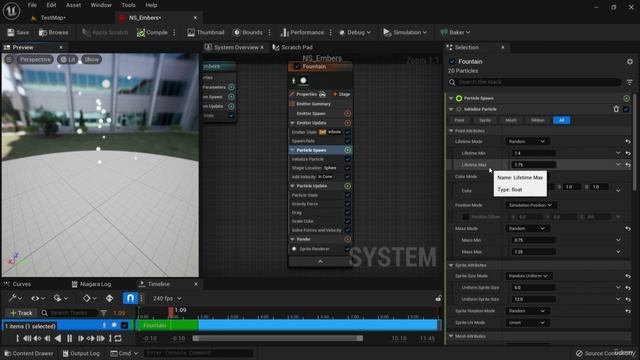Click the Lifetime Max value field
Image resolution: width=640 pixels, height=360 pixels.
point(533,165)
